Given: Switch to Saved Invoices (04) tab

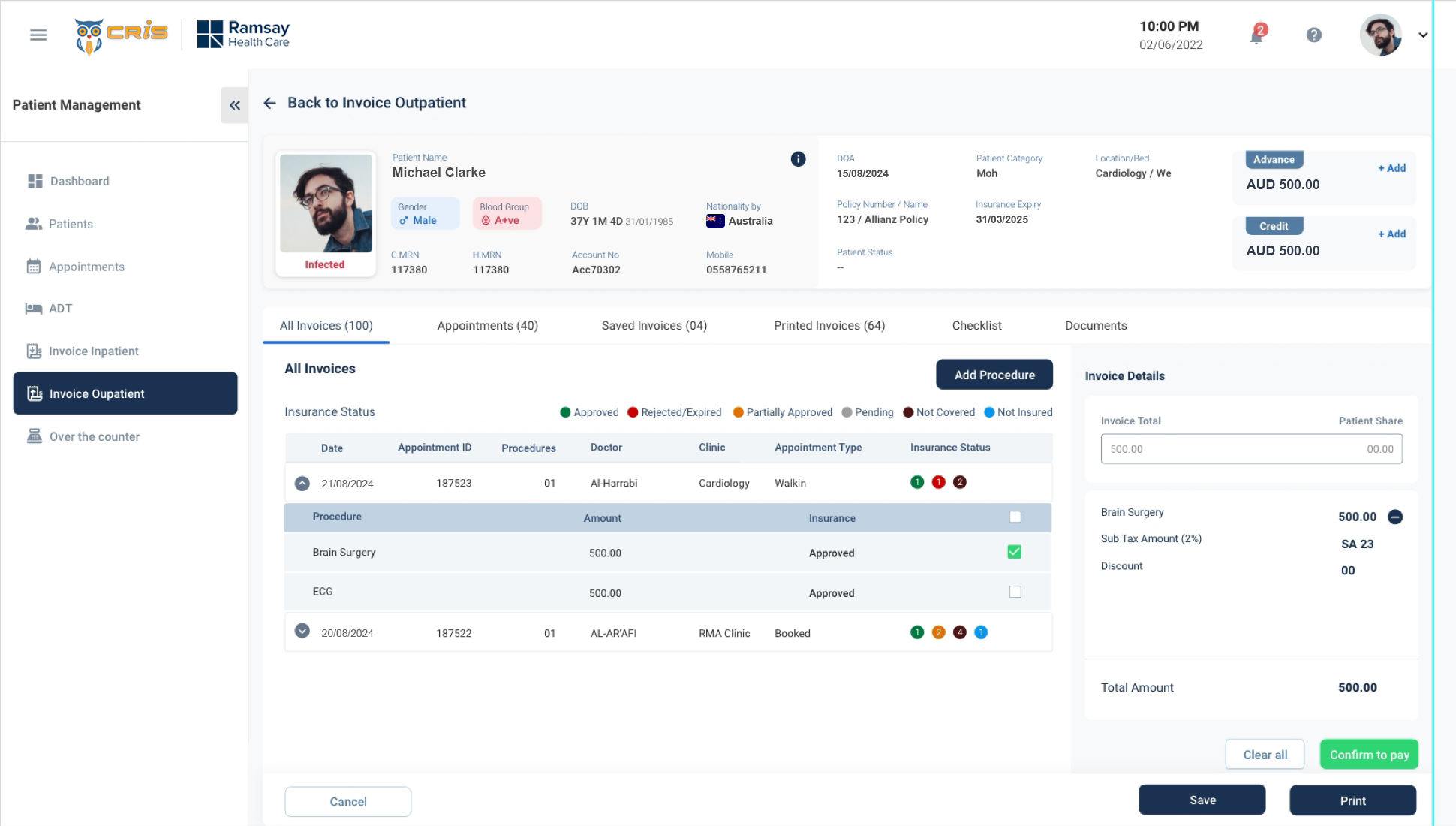Looking at the screenshot, I should pyautogui.click(x=654, y=326).
